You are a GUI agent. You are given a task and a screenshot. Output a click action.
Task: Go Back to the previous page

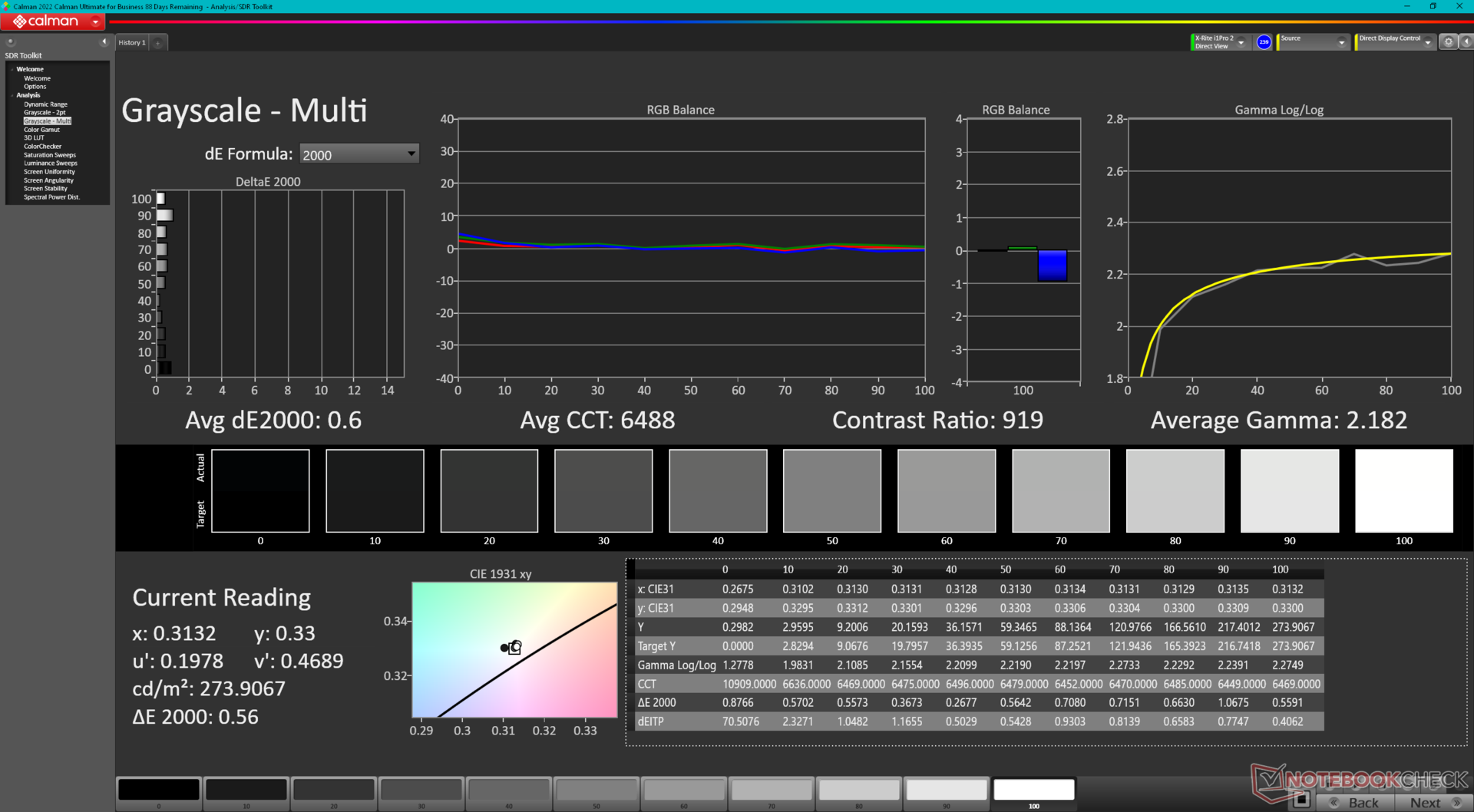1356,803
